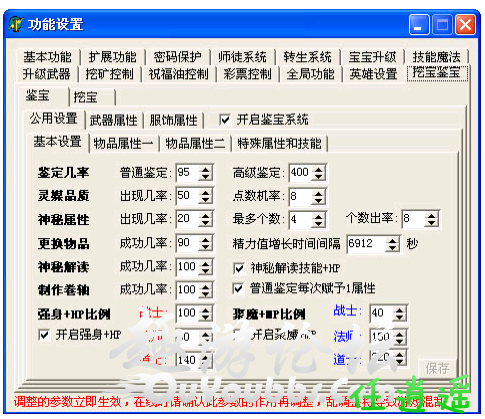
Task: Uncheck 开启强身+HP option
Action: pyautogui.click(x=44, y=335)
